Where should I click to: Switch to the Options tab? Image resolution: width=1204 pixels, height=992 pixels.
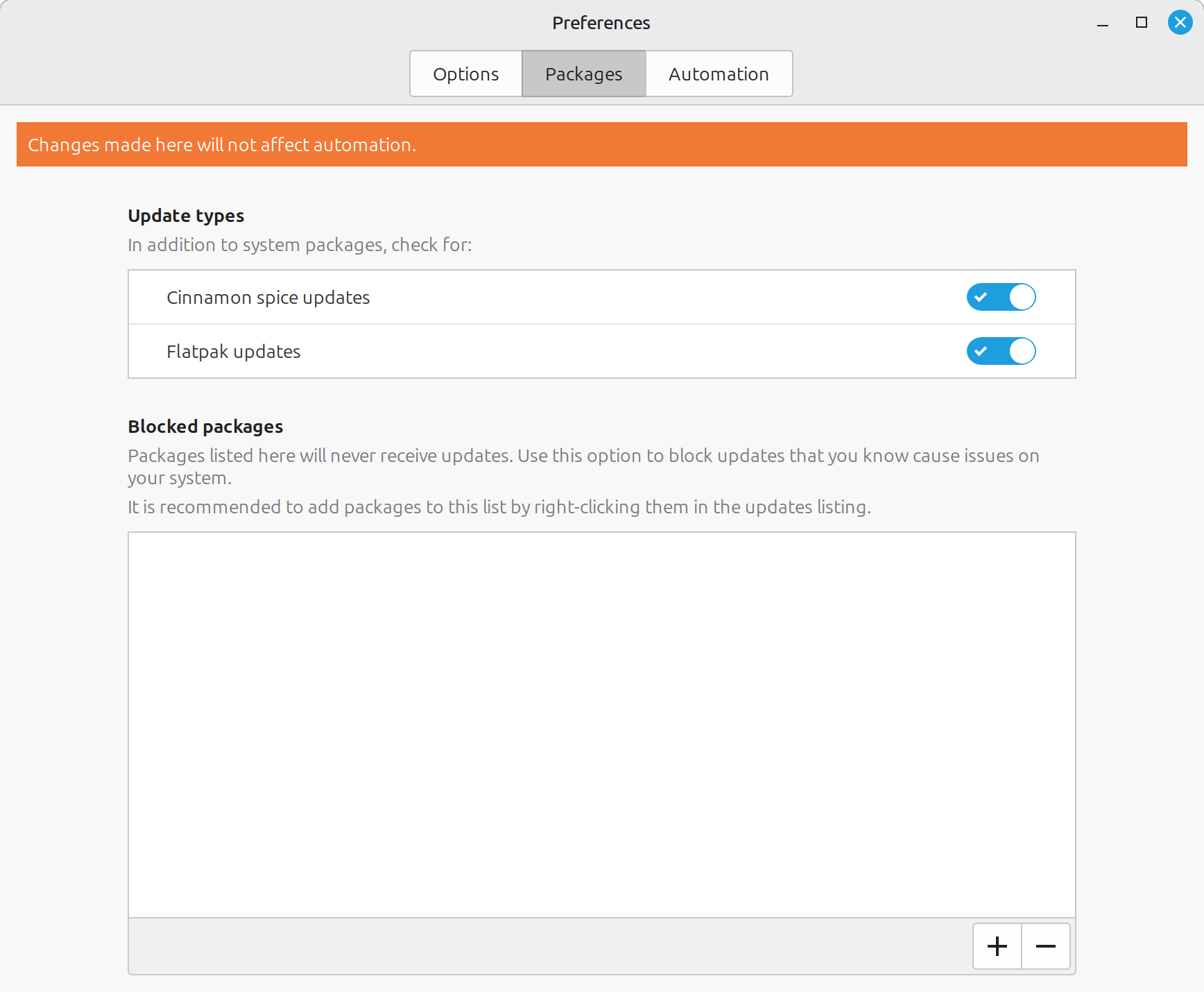465,74
